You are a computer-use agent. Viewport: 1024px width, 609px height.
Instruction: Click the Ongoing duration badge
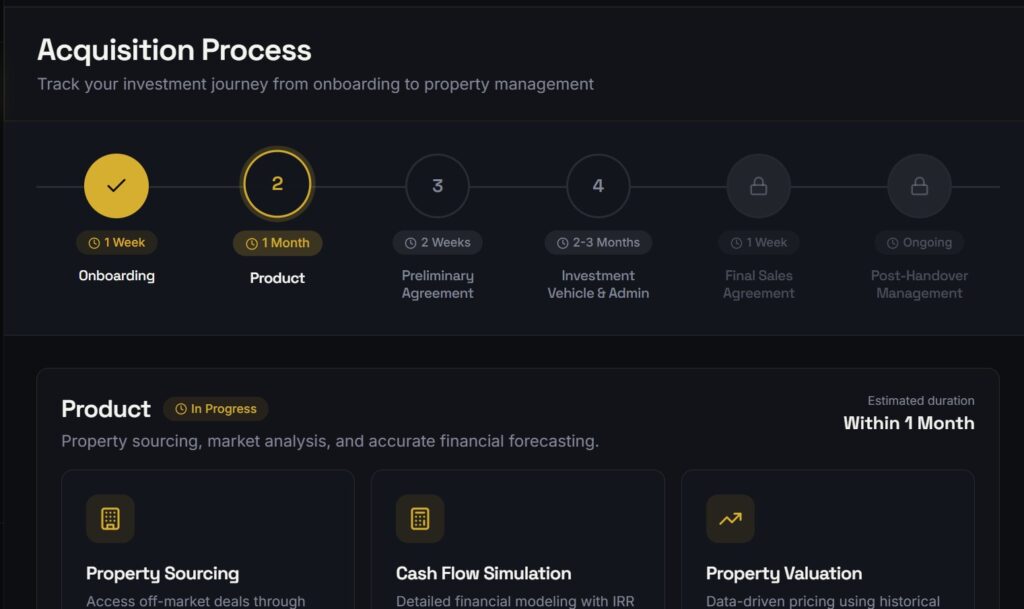pyautogui.click(x=919, y=243)
